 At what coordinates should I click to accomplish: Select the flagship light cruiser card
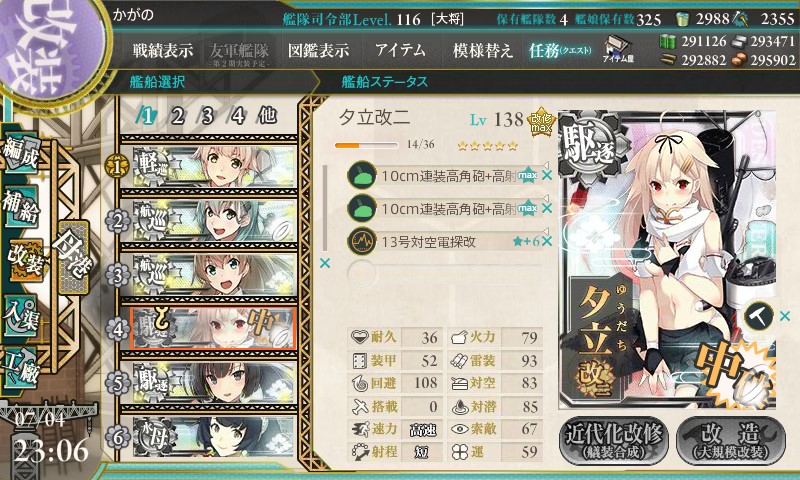point(213,166)
